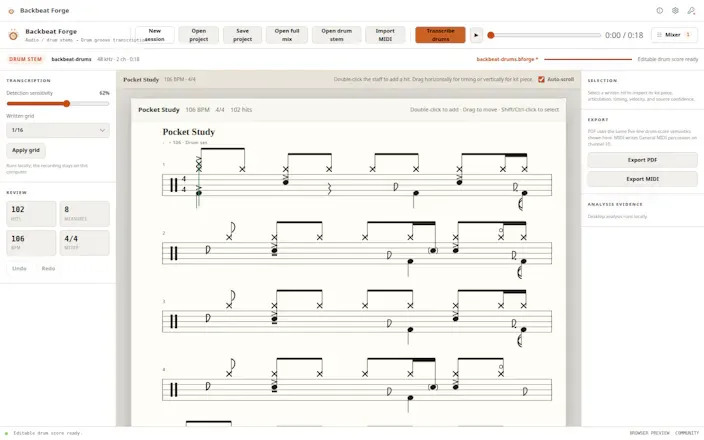Click the SELECTION panel heading
This screenshot has width=704, height=440.
coord(602,81)
